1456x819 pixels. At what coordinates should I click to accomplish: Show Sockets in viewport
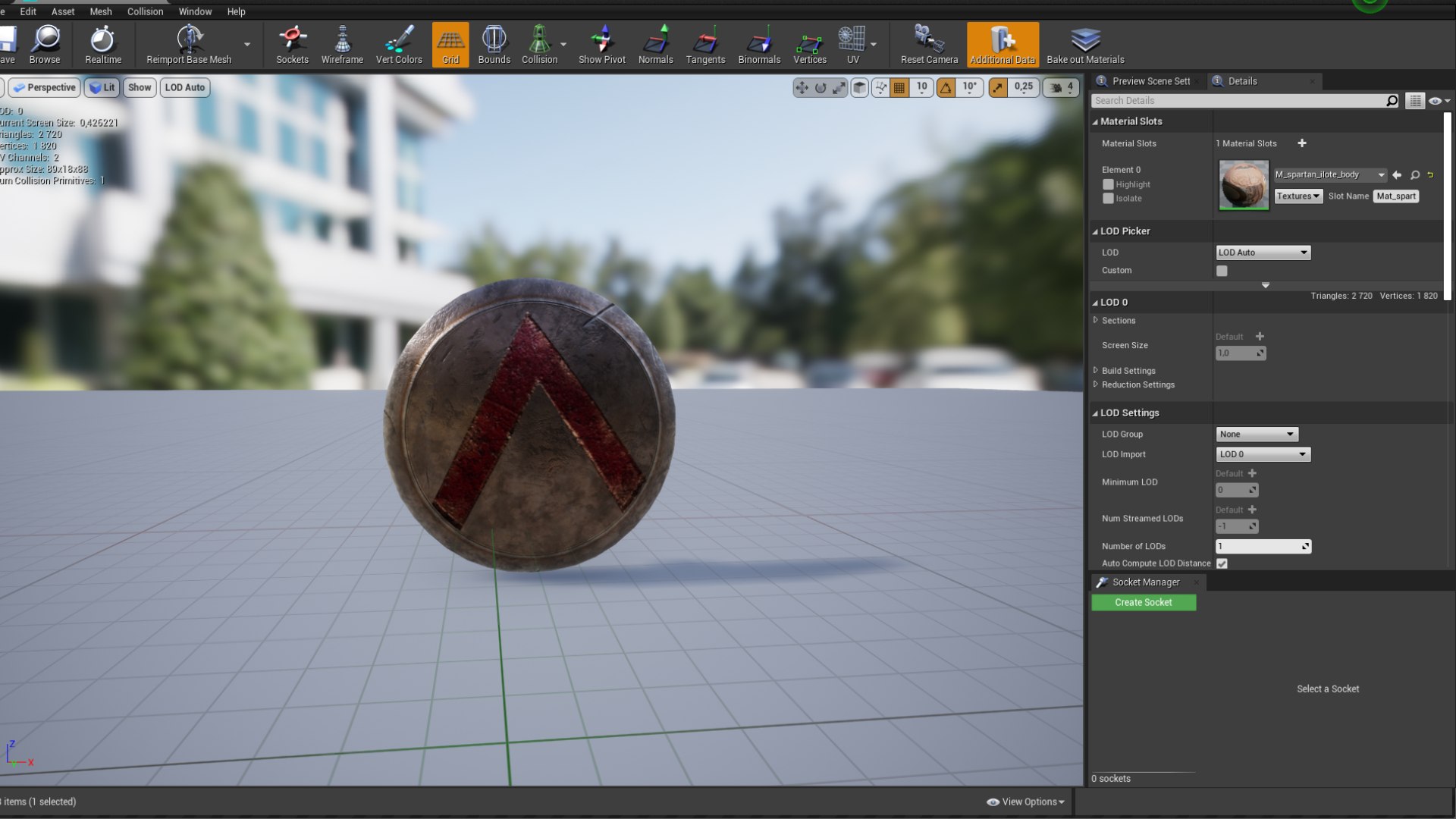tap(292, 44)
